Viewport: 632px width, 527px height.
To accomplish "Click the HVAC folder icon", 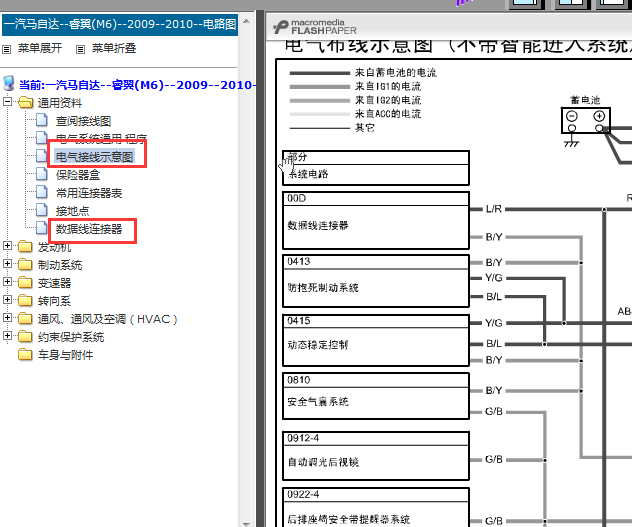I will (x=25, y=319).
